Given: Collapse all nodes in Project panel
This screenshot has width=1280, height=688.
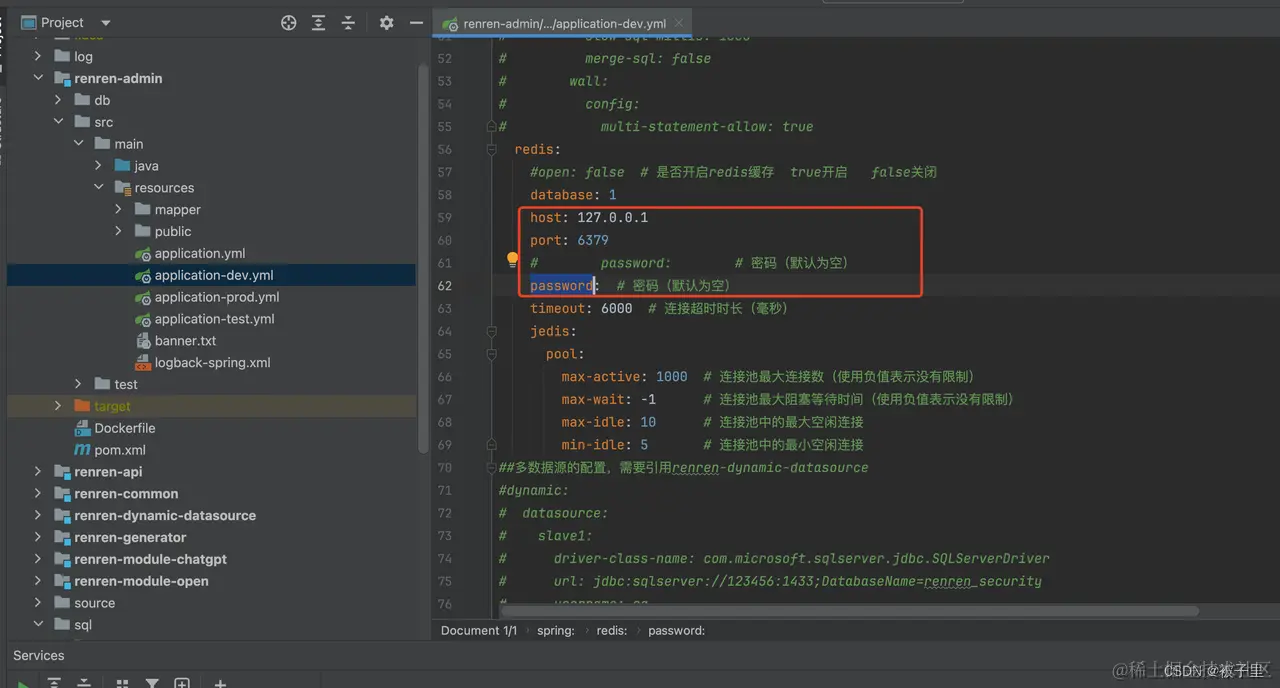Looking at the screenshot, I should coord(348,22).
